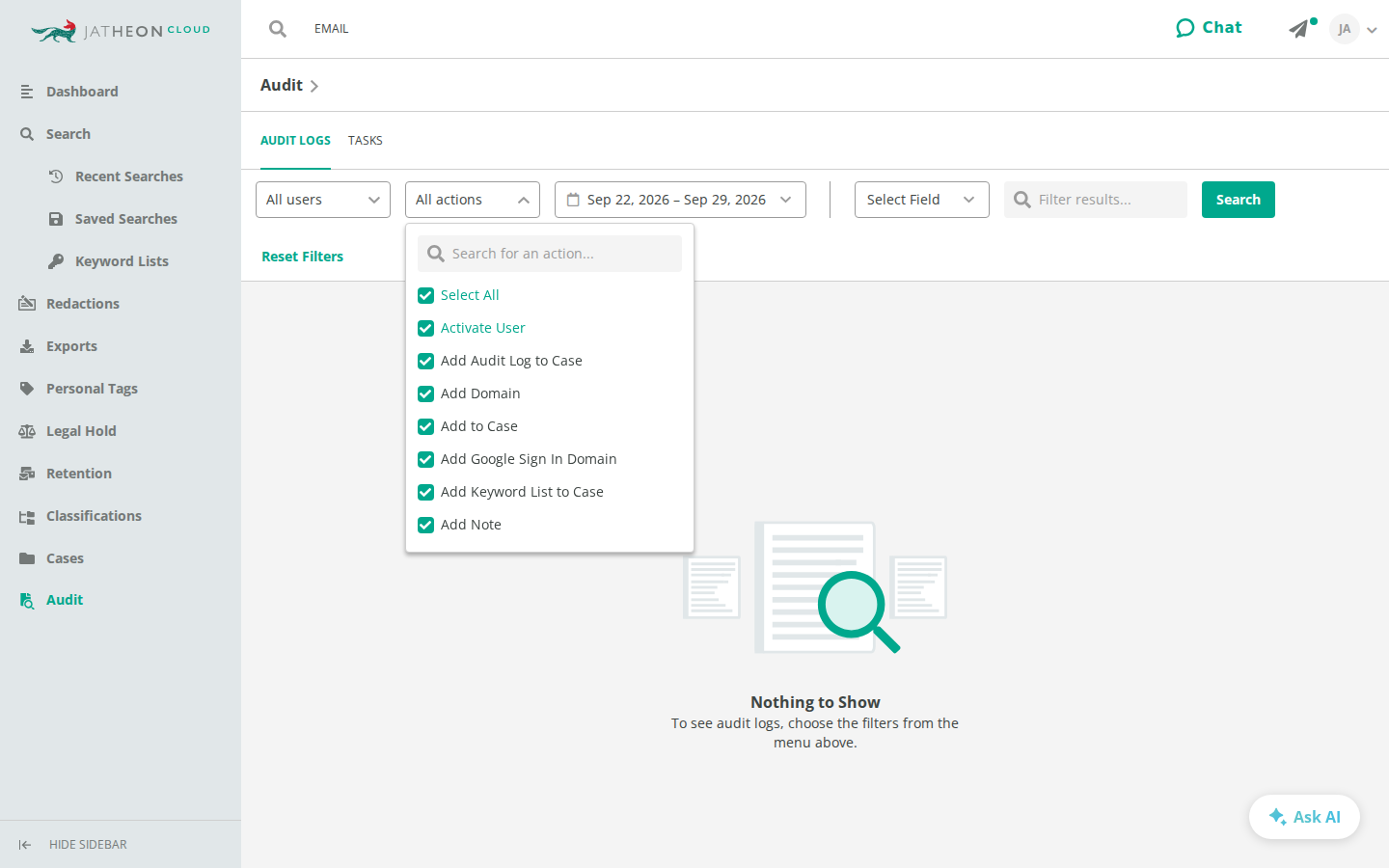Click the green Search button
Viewport: 1389px width, 868px height.
[x=1239, y=200]
